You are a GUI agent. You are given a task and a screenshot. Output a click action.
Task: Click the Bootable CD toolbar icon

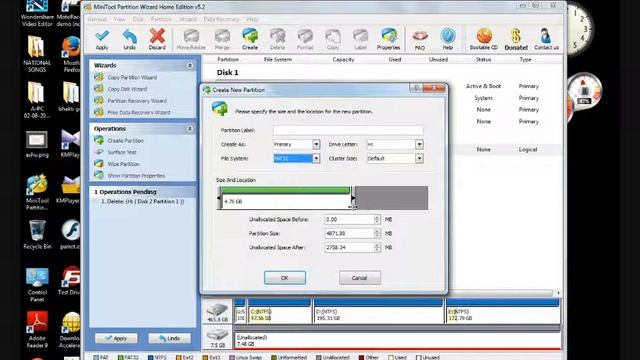(484, 40)
